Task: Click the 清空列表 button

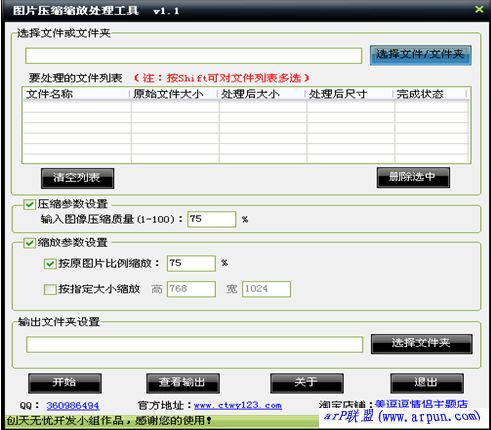Action: [x=77, y=178]
